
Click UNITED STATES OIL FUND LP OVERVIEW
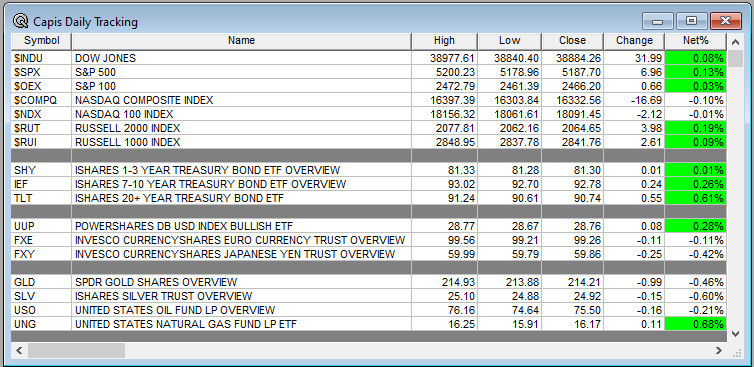pos(241,309)
